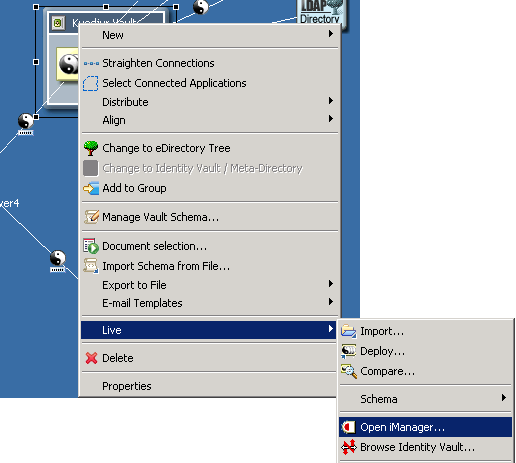Click the red X Delete icon

(x=91, y=358)
